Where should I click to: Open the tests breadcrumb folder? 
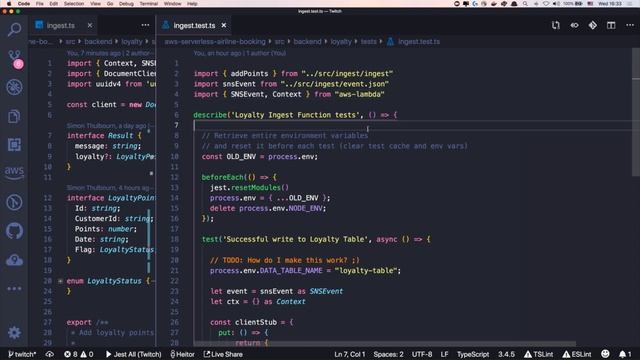coord(368,42)
